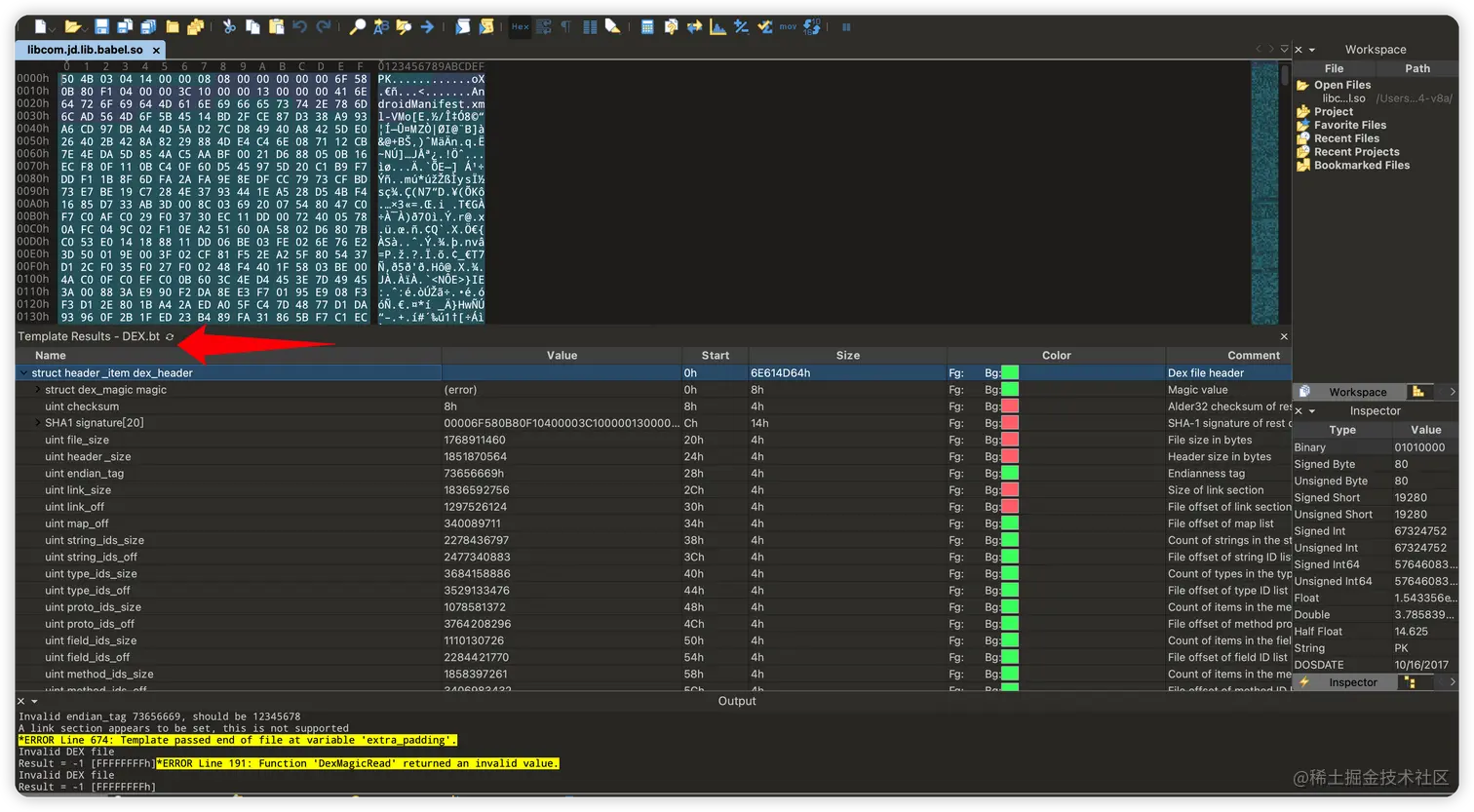The height and width of the screenshot is (812, 1474).
Task: Select Recent Projects in Workspace
Action: click(x=1356, y=152)
